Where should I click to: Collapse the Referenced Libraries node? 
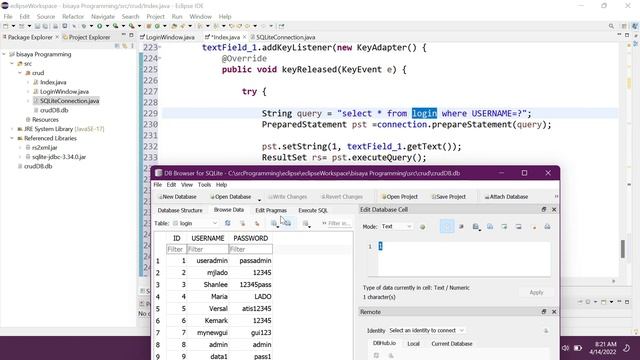pos(12,138)
